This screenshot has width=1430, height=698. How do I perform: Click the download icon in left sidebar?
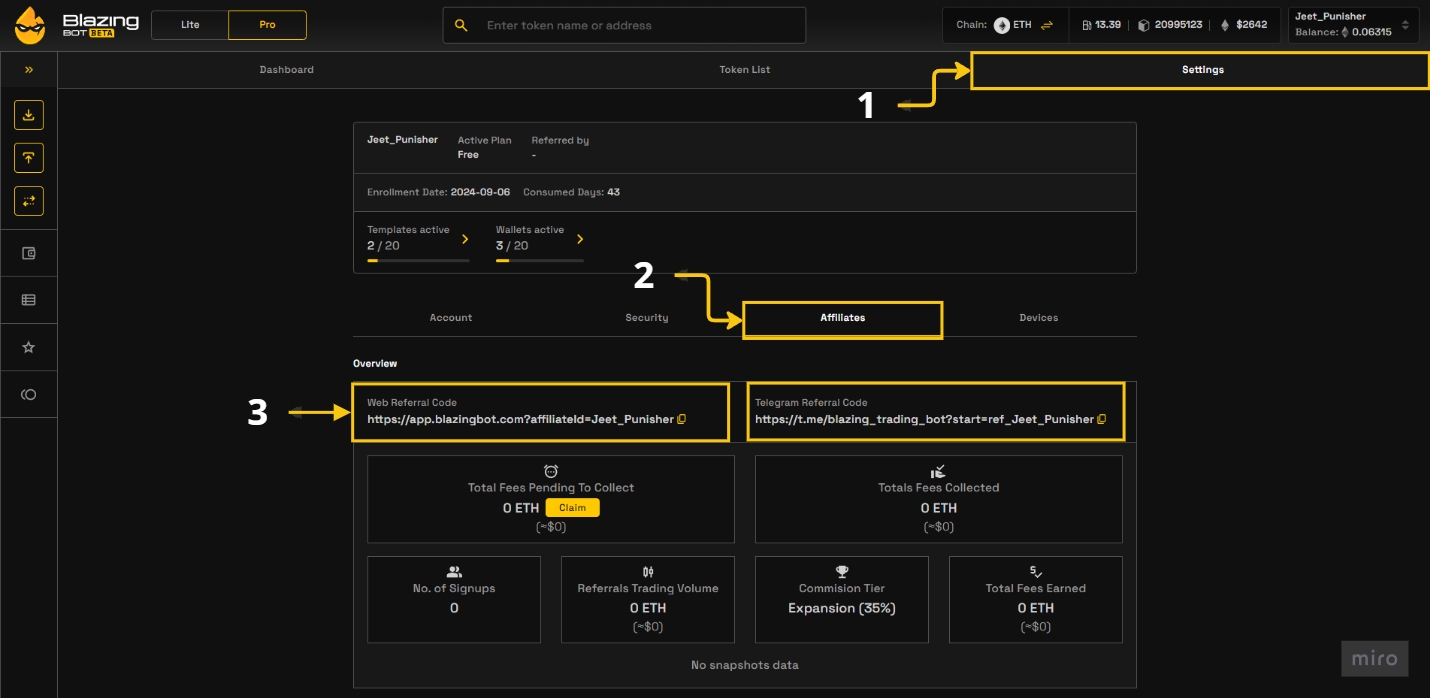(28, 115)
